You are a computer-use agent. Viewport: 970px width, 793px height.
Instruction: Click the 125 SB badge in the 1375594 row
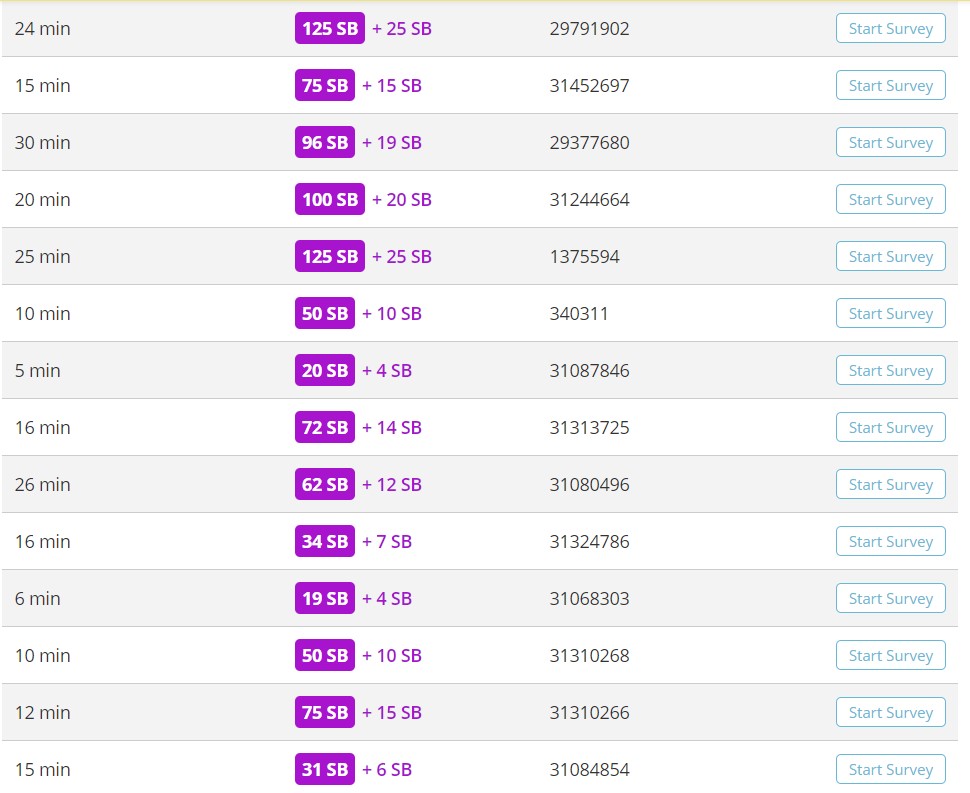point(330,256)
